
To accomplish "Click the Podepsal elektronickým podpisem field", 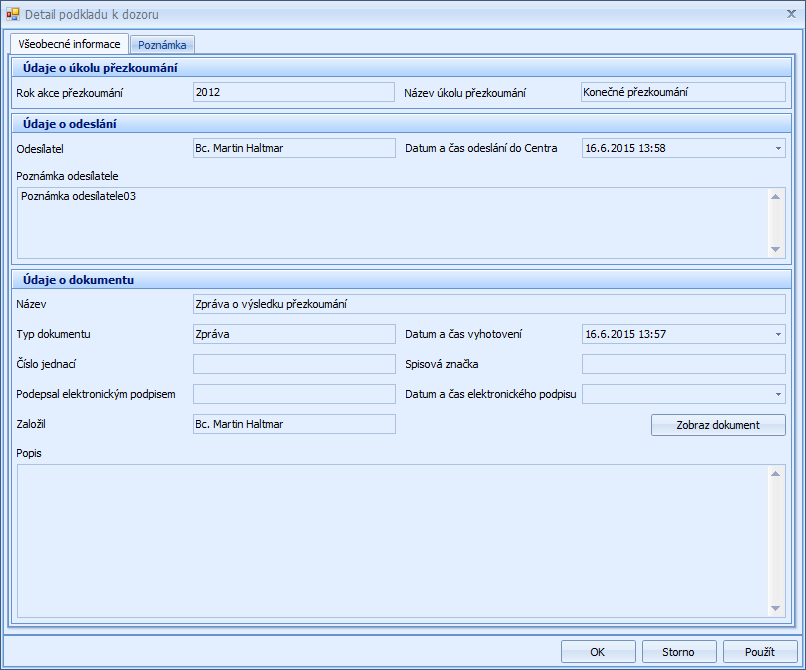I will 294,394.
